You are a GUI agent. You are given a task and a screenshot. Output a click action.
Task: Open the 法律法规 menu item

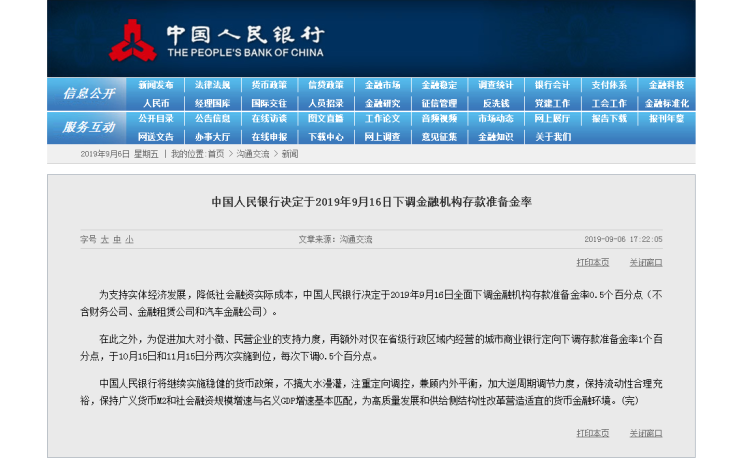click(x=212, y=85)
